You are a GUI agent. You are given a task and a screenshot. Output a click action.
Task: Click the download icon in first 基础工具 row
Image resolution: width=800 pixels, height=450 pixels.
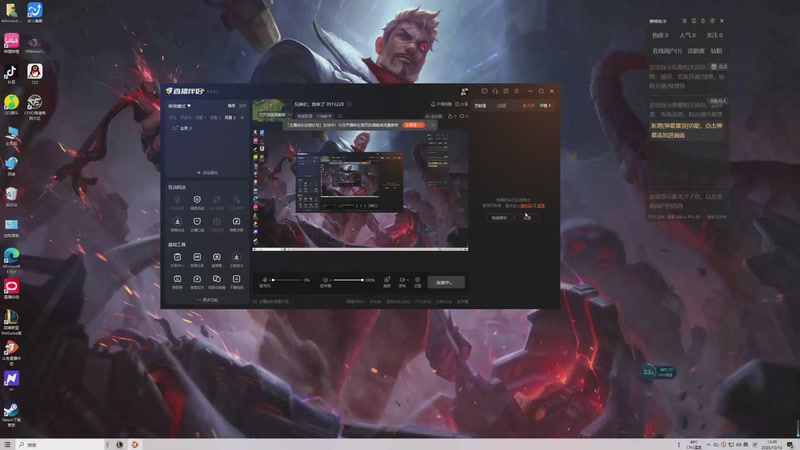(x=236, y=257)
